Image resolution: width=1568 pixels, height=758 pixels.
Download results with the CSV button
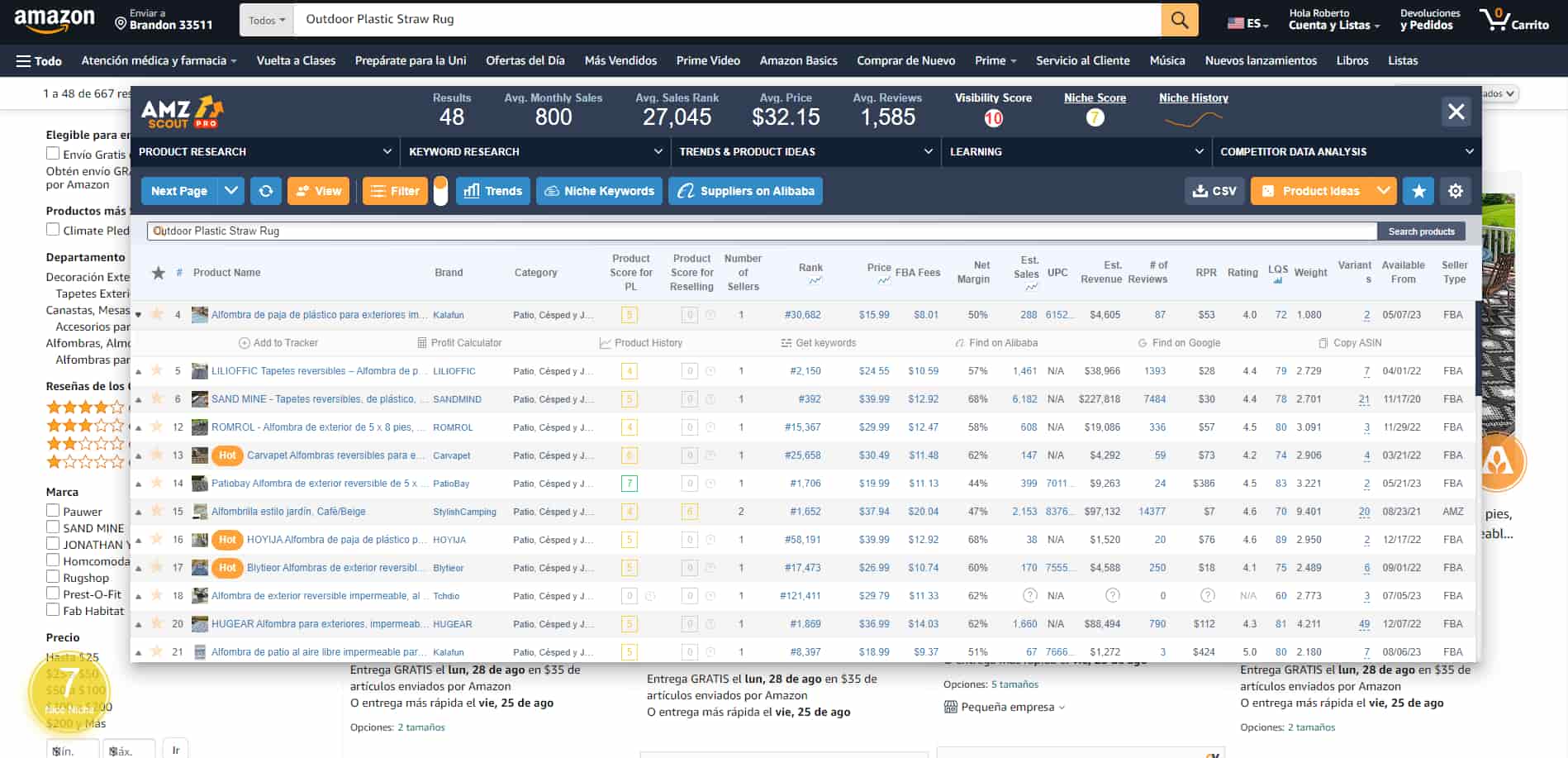coord(1214,191)
